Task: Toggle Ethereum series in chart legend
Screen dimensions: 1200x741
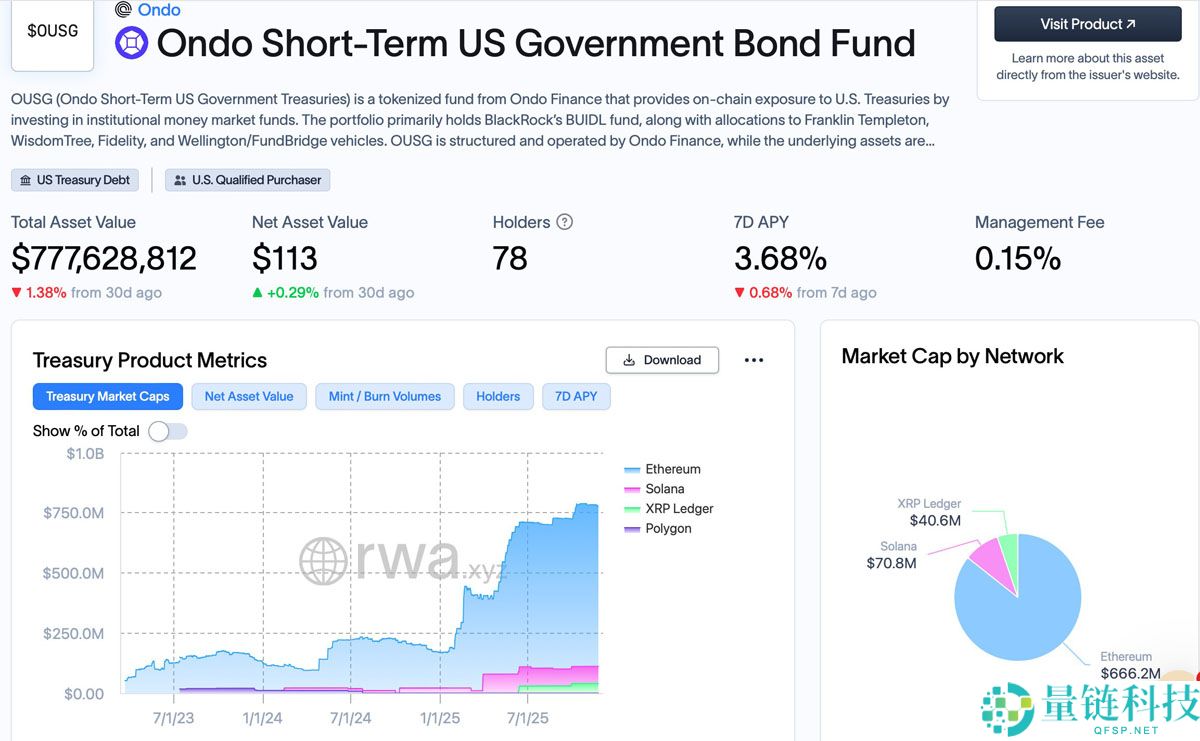Action: tap(672, 469)
